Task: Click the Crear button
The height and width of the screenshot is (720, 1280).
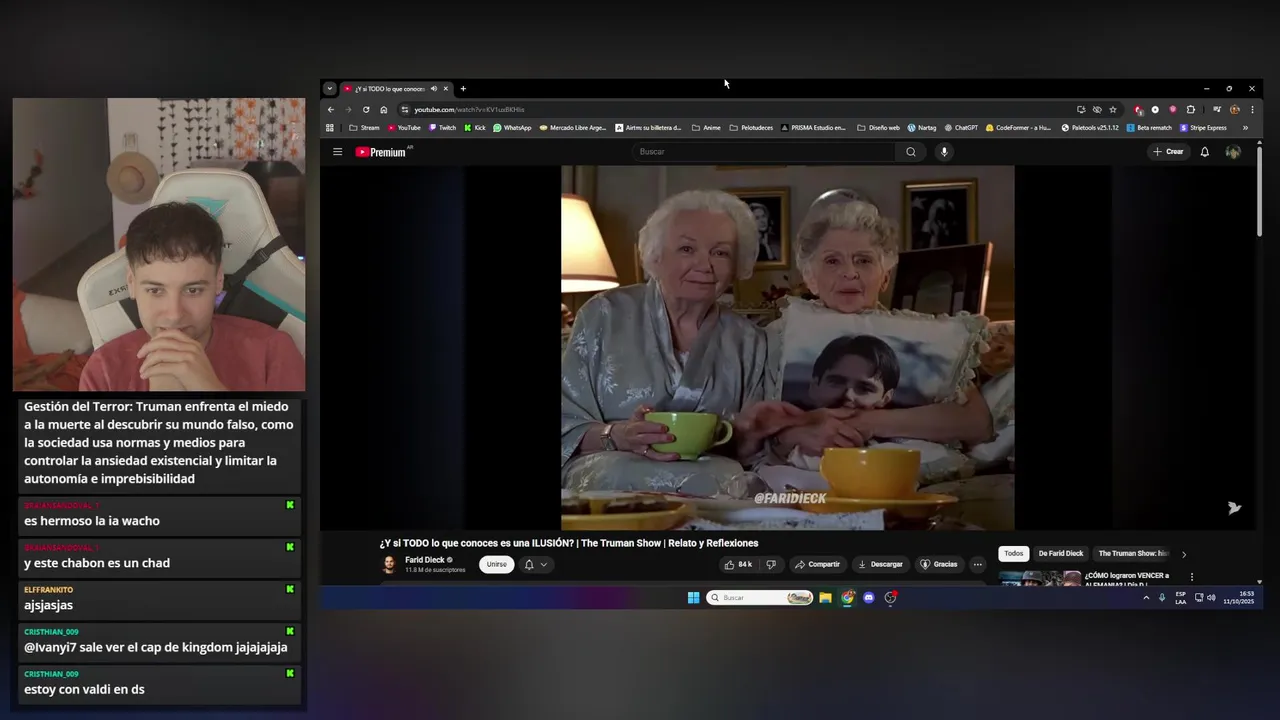Action: [x=1168, y=152]
